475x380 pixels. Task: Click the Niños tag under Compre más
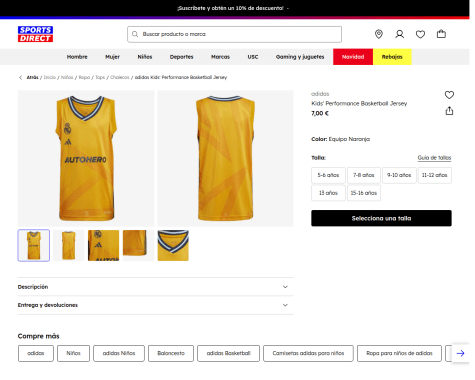point(73,353)
